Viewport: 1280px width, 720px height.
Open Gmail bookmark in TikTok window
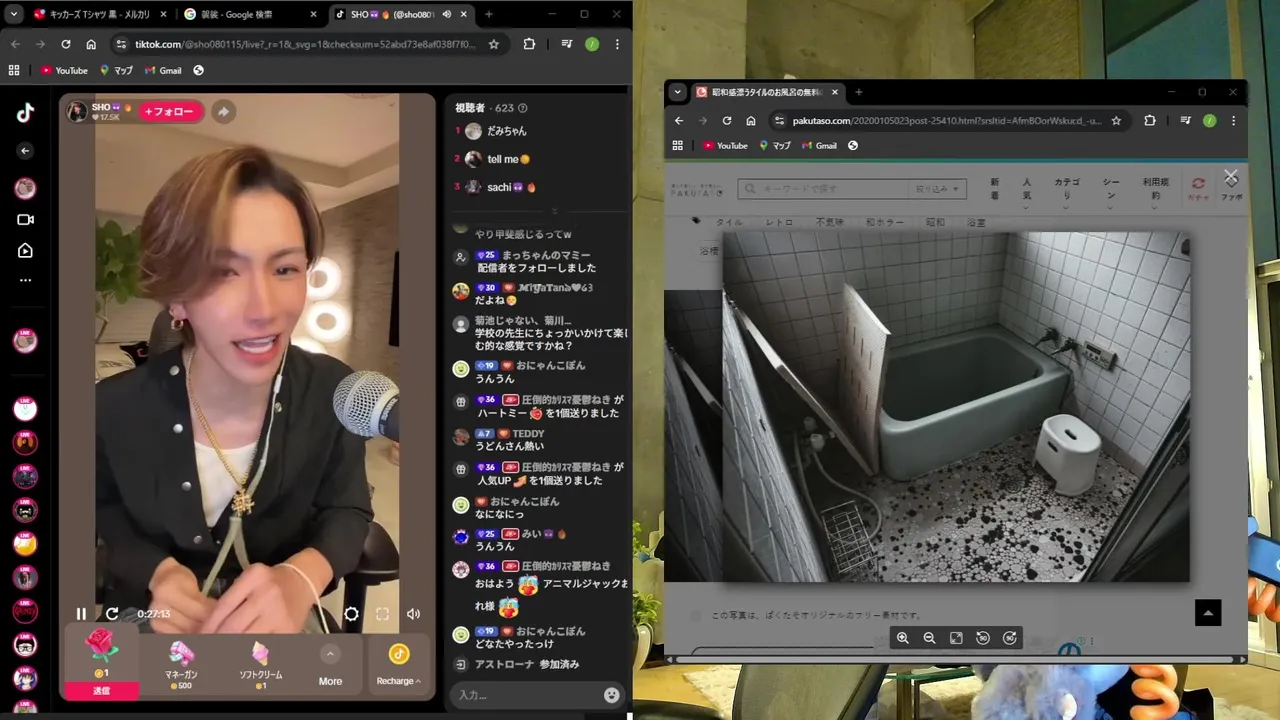(x=163, y=70)
